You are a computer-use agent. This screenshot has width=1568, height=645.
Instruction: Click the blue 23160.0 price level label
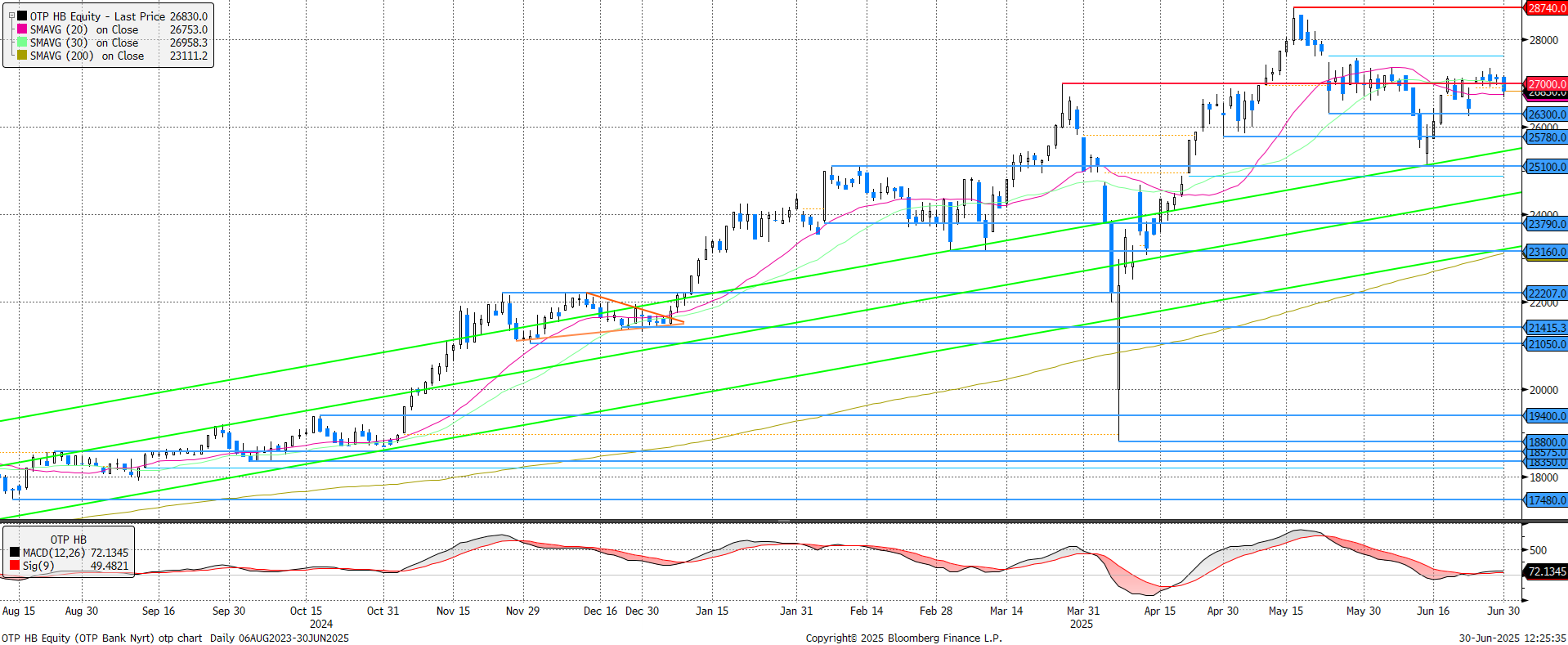1547,252
